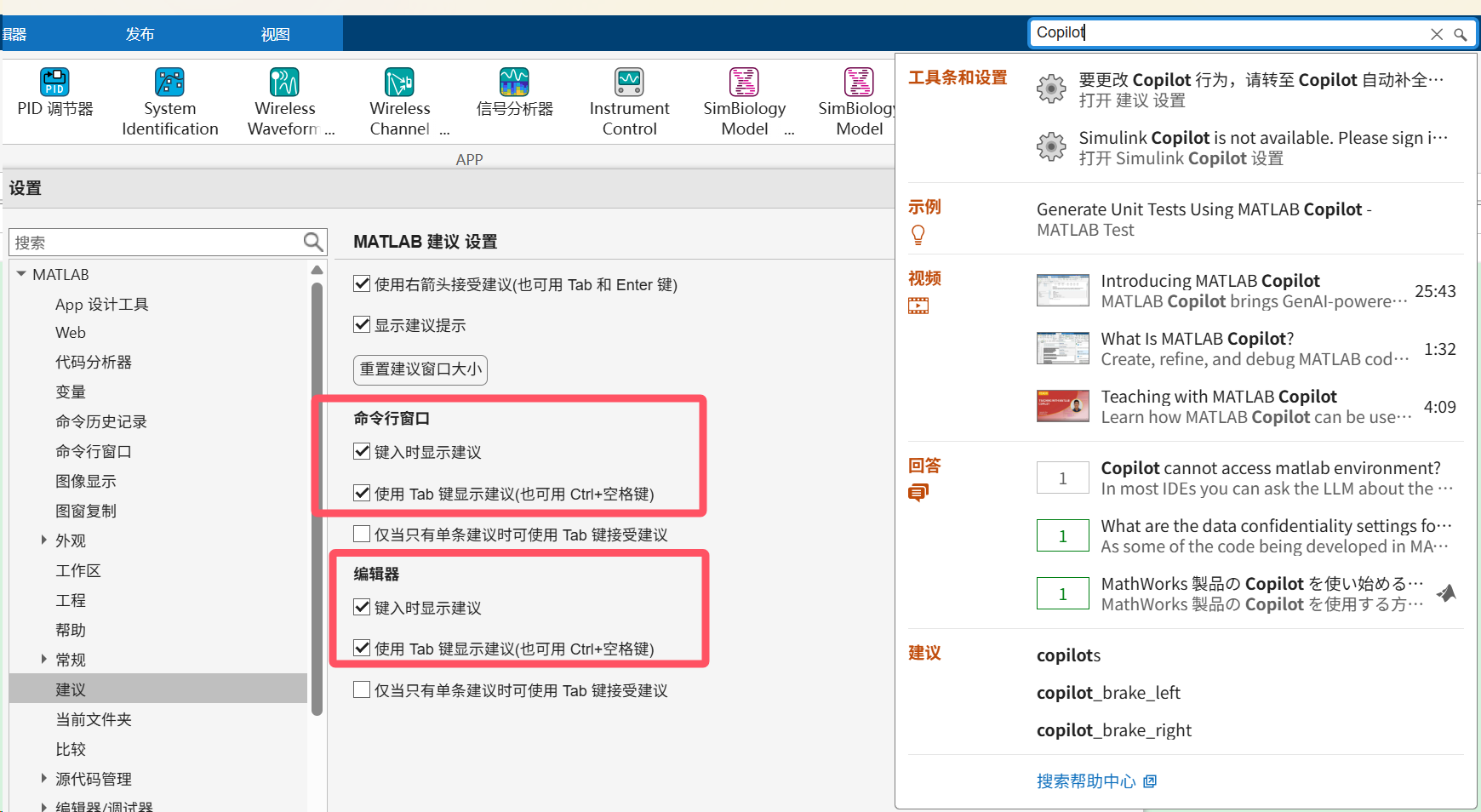
Task: Expand the 外观 tree node
Action: coord(44,540)
